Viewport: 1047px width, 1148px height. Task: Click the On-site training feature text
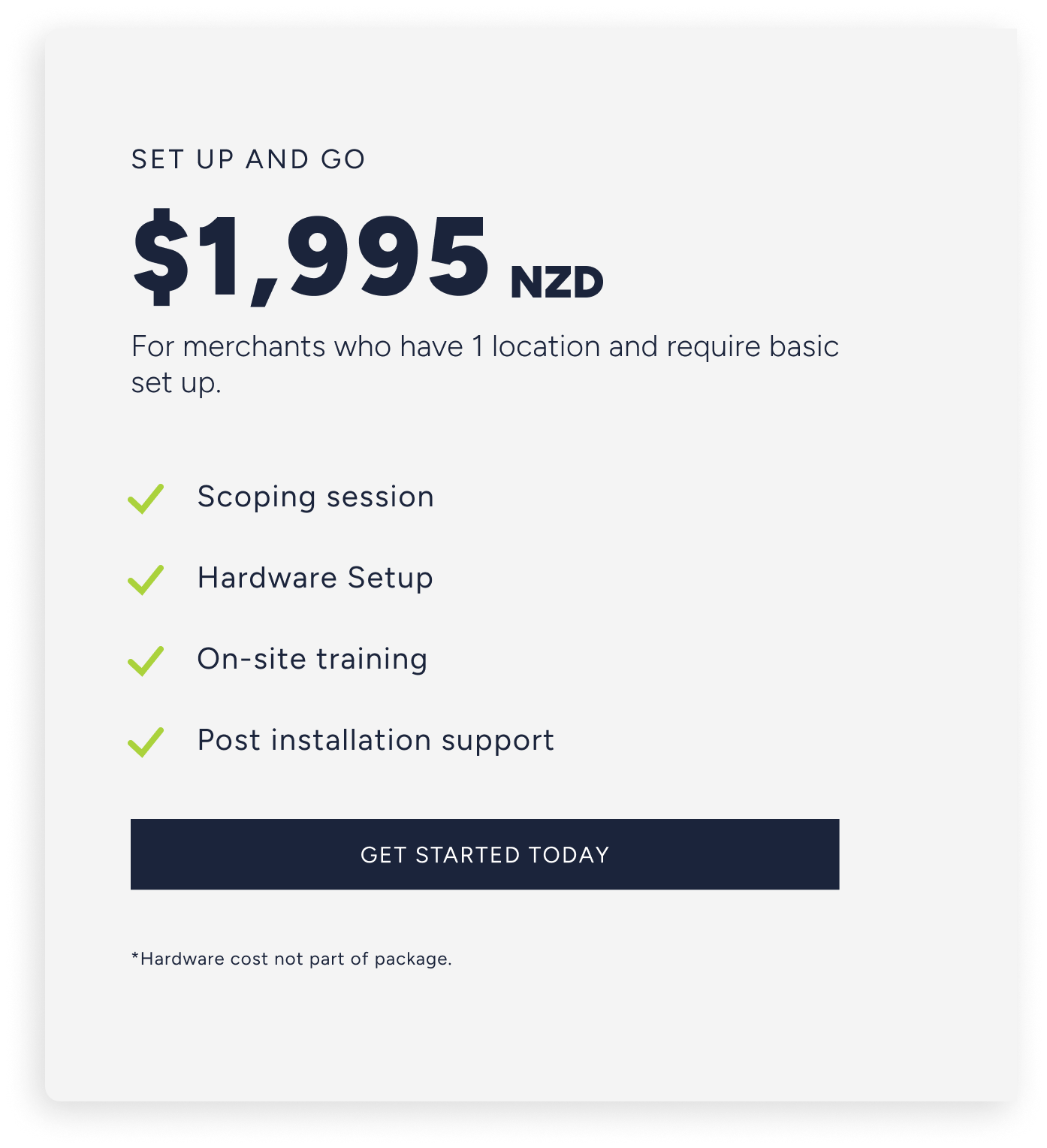coord(312,659)
